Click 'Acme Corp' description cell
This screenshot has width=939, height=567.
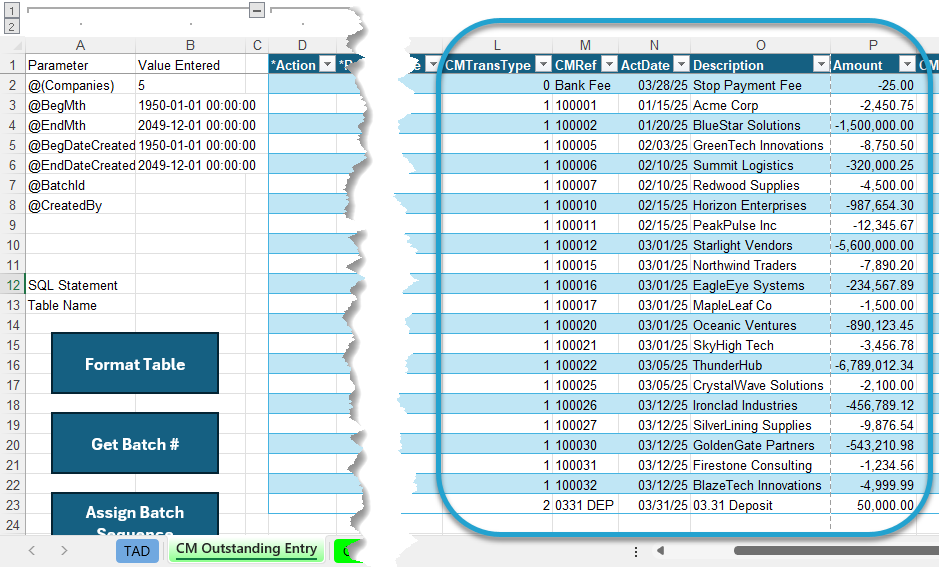(761, 105)
